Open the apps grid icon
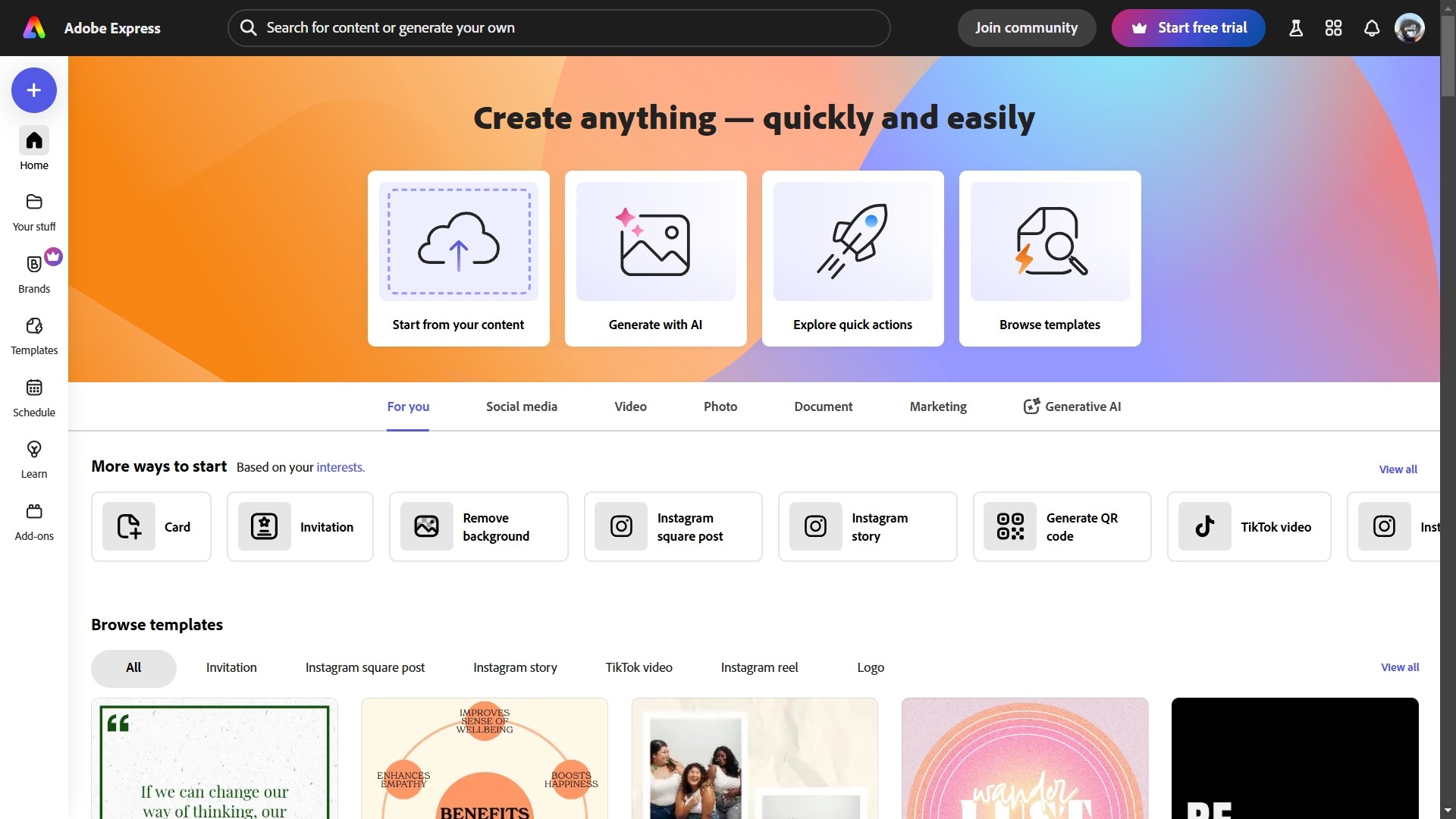The image size is (1456, 819). click(x=1333, y=28)
